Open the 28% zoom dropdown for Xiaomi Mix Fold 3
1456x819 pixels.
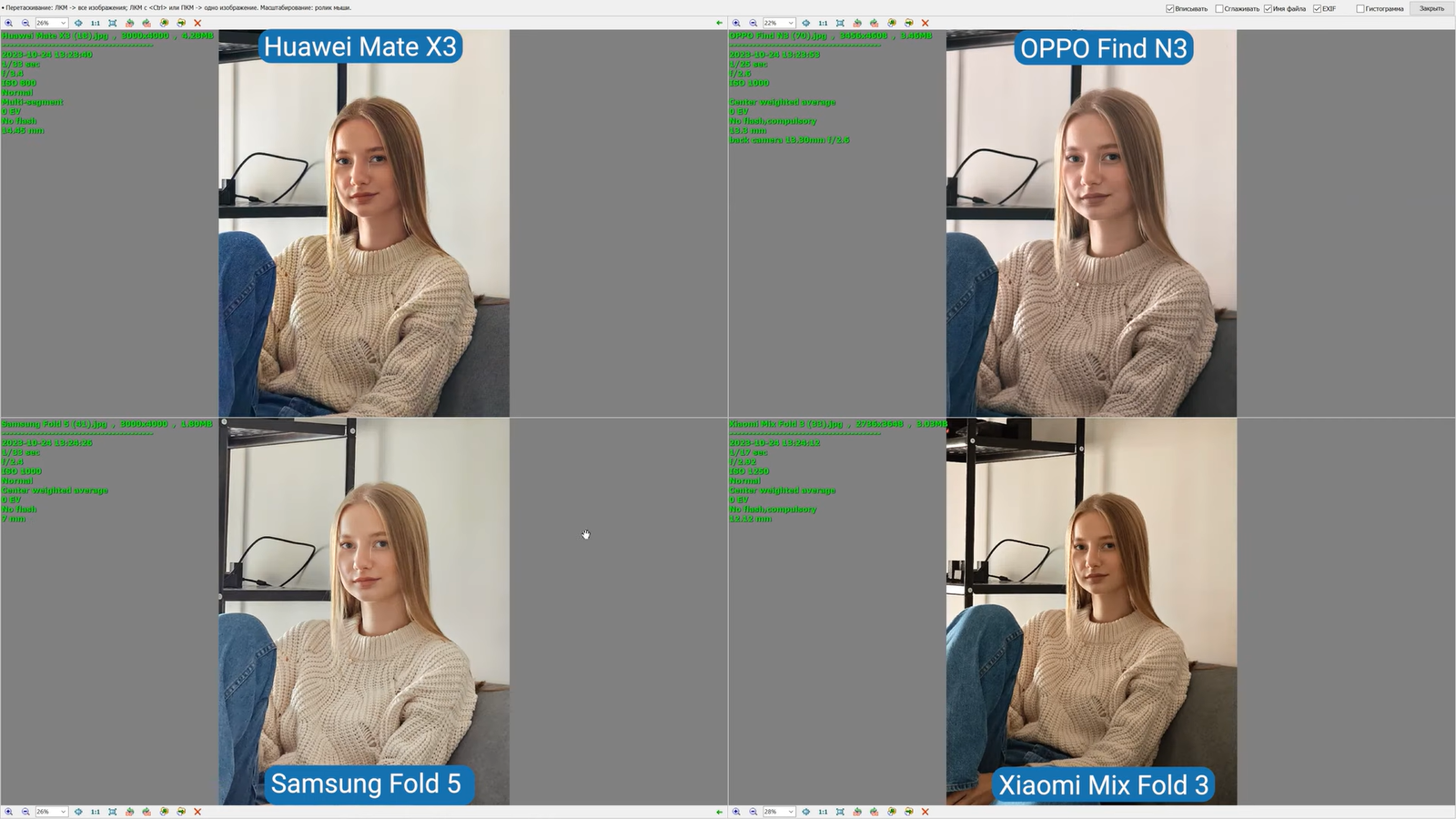coord(779,812)
